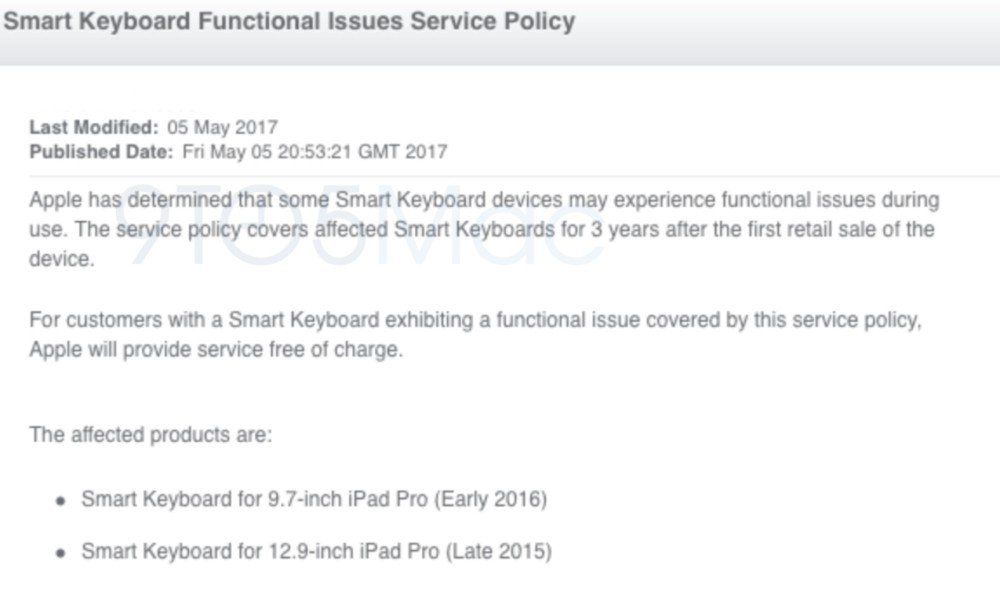The height and width of the screenshot is (615, 1000).
Task: Click the word 'device.' ending first paragraph
Action: coord(62,259)
